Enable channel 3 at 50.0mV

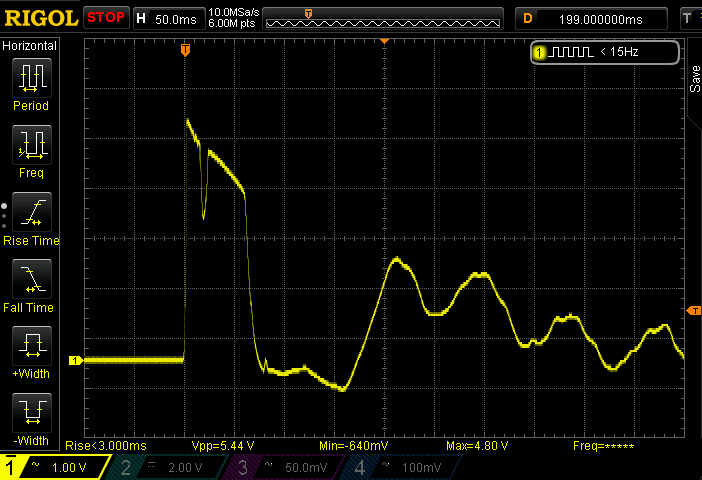[x=289, y=467]
